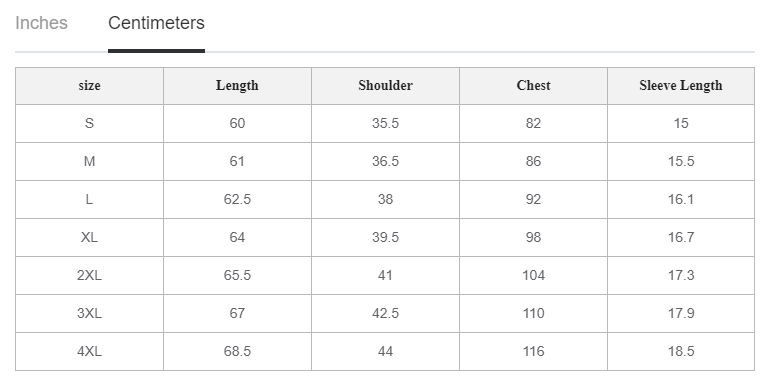Select the L size row label

coord(89,199)
